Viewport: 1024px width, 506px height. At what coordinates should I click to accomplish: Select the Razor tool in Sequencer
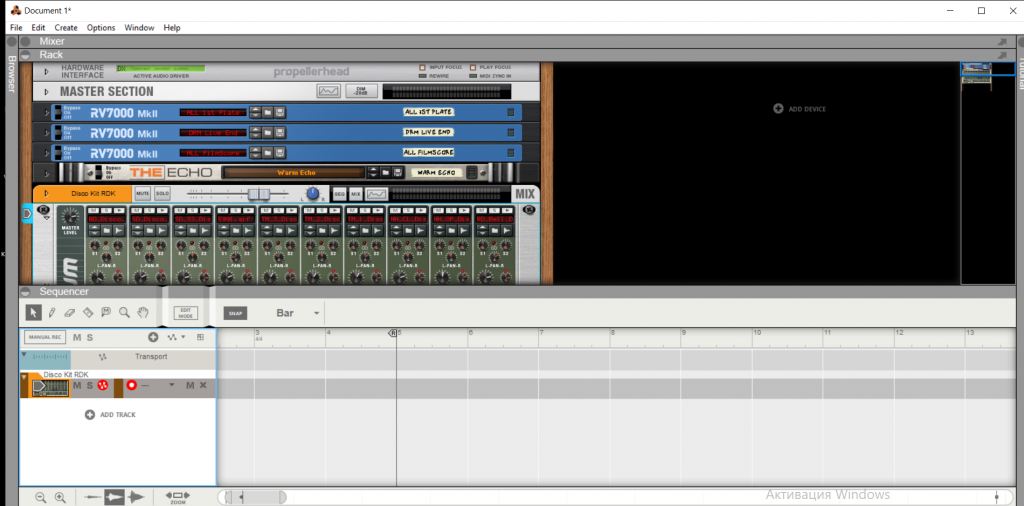(88, 313)
